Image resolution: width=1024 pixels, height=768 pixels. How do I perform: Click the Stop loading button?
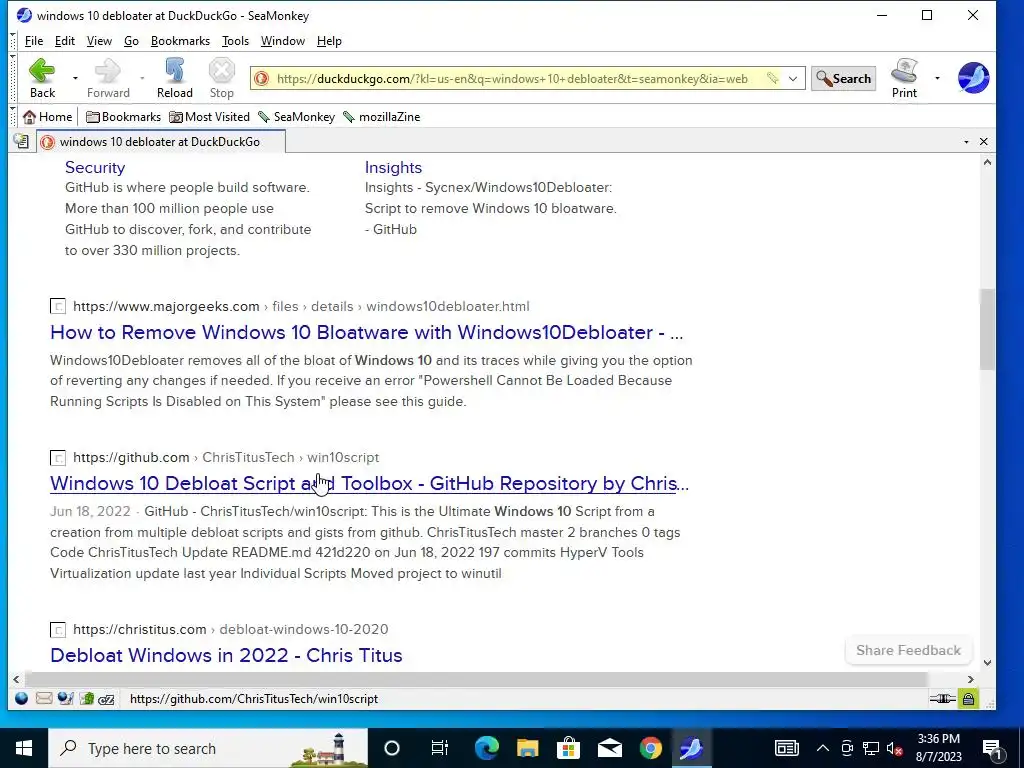click(221, 78)
